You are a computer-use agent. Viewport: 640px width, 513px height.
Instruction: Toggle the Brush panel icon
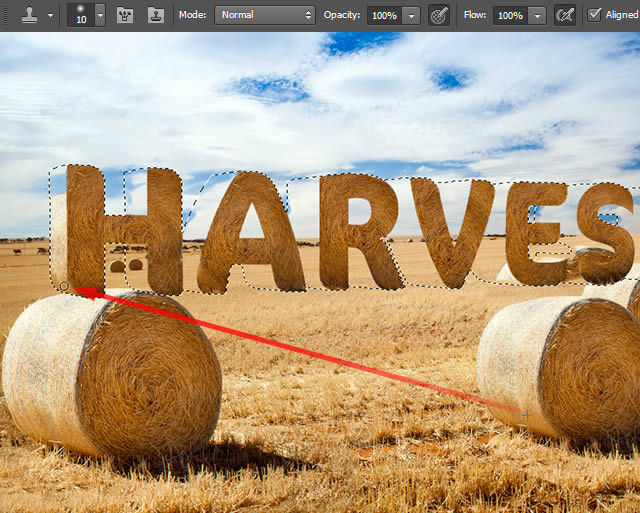click(125, 16)
